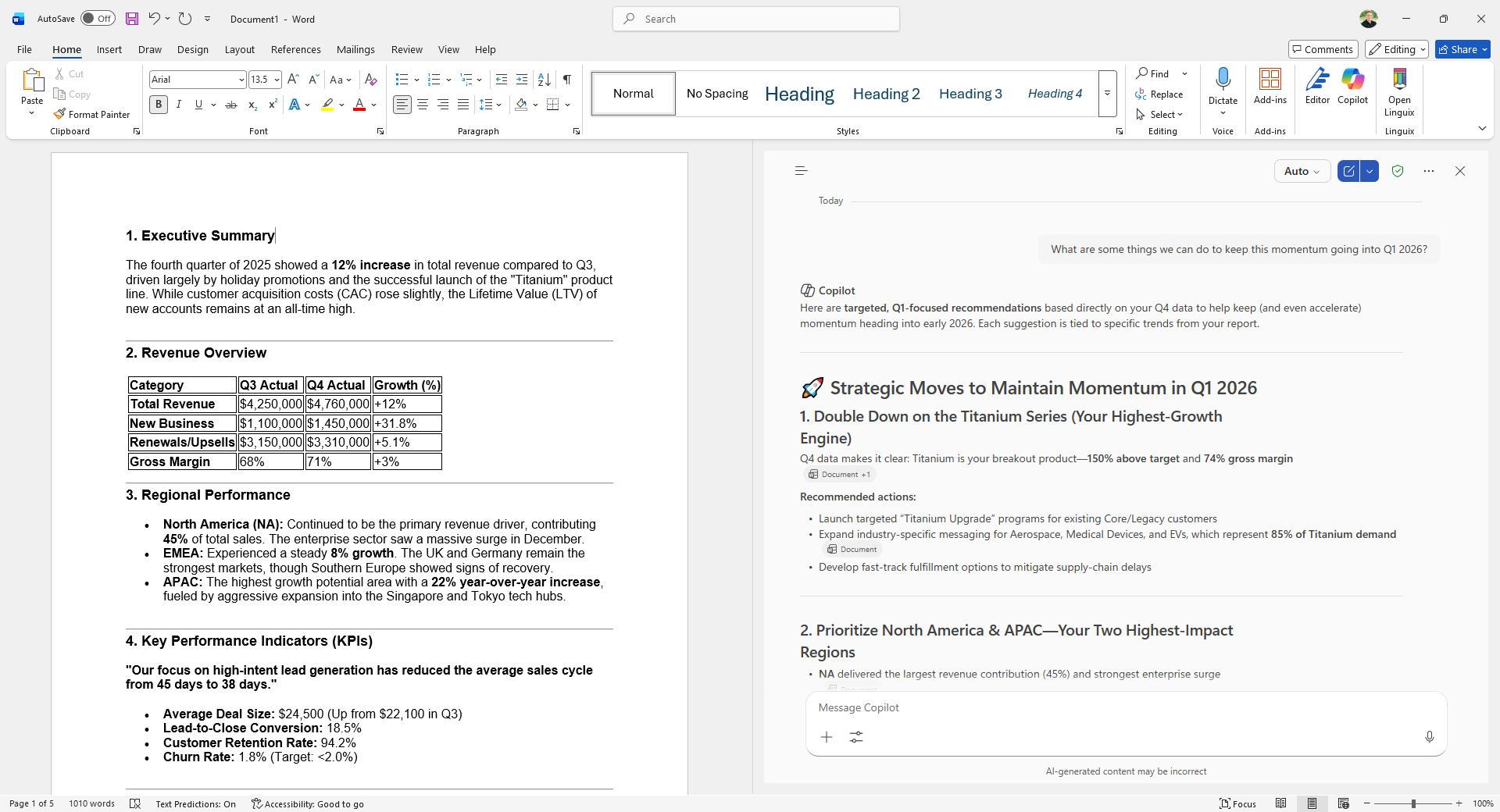Open the Auto model selector in Copilot

pos(1301,170)
